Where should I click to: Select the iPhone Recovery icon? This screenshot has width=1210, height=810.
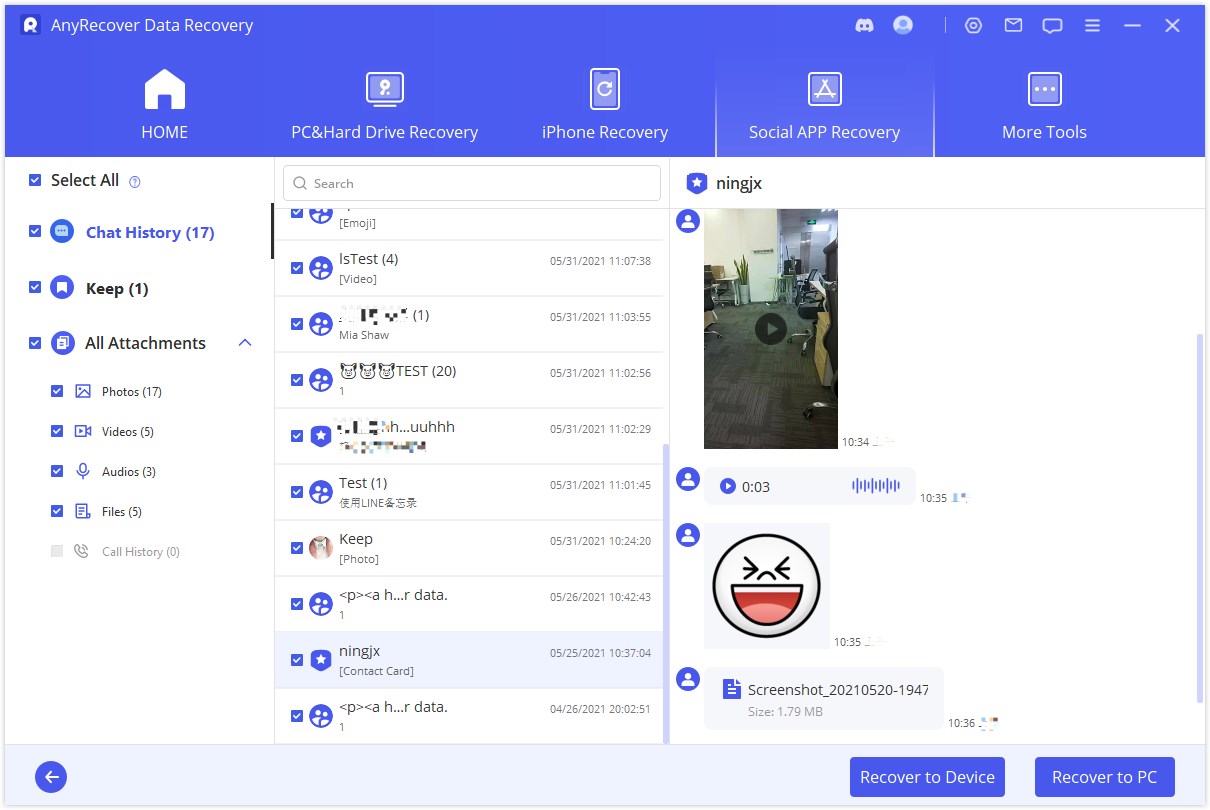click(x=604, y=88)
